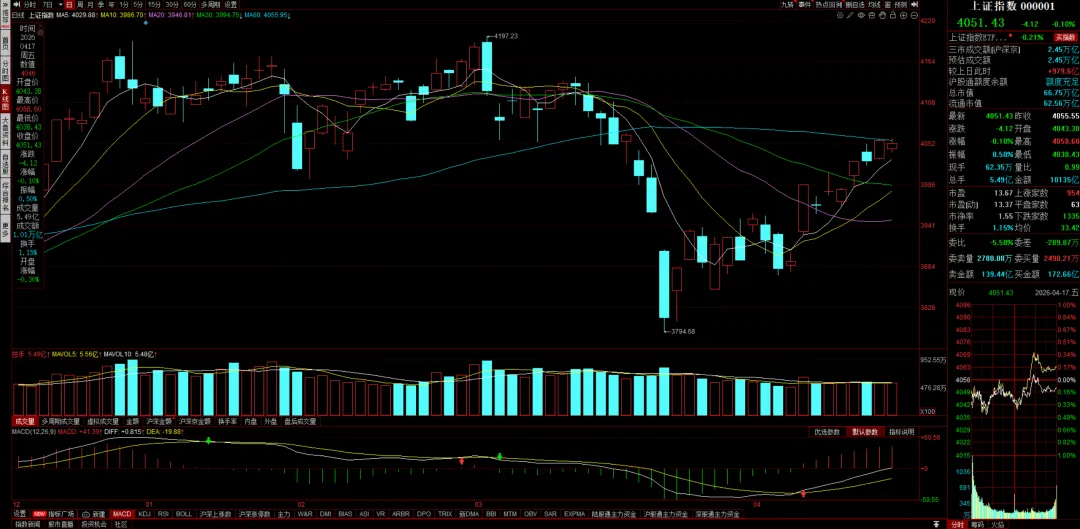Select the 金额 tab under volume chart
This screenshot has width=1080, height=529.
click(132, 421)
